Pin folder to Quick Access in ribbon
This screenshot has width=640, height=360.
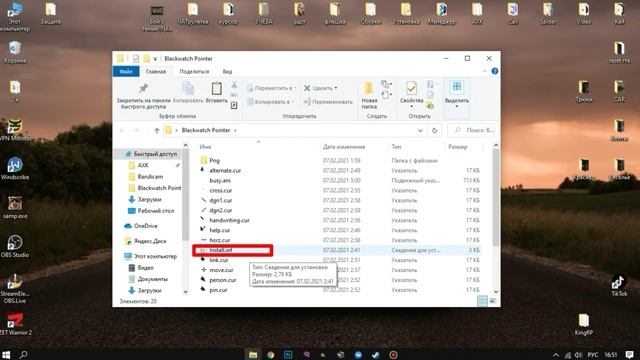[143, 96]
